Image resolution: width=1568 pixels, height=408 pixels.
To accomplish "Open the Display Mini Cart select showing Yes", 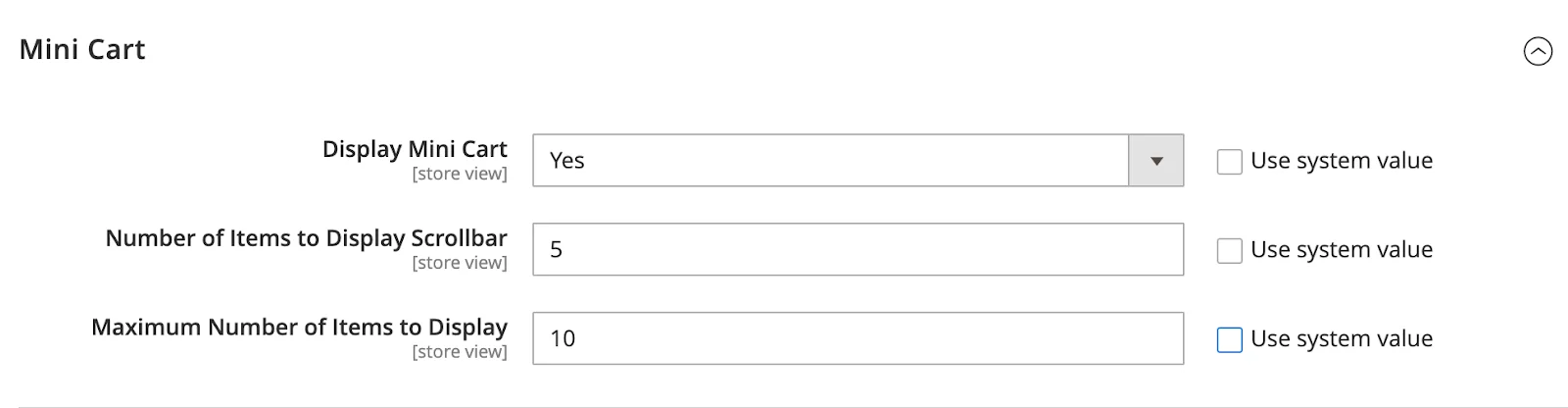I will click(831, 161).
